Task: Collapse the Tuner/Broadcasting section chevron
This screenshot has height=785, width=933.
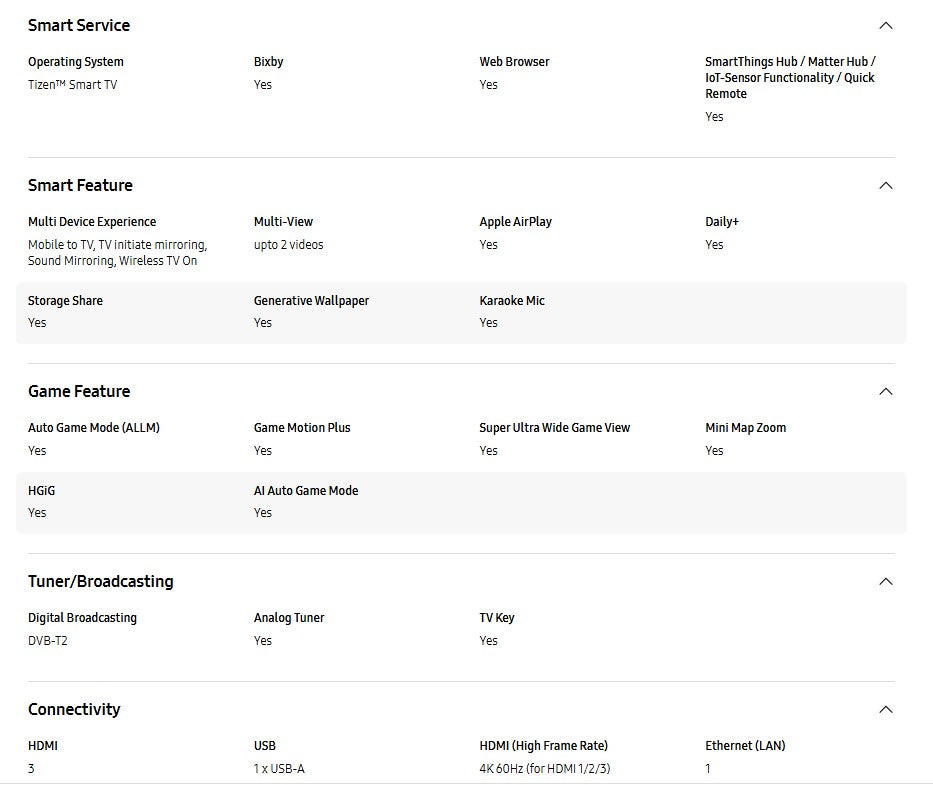Action: click(885, 582)
